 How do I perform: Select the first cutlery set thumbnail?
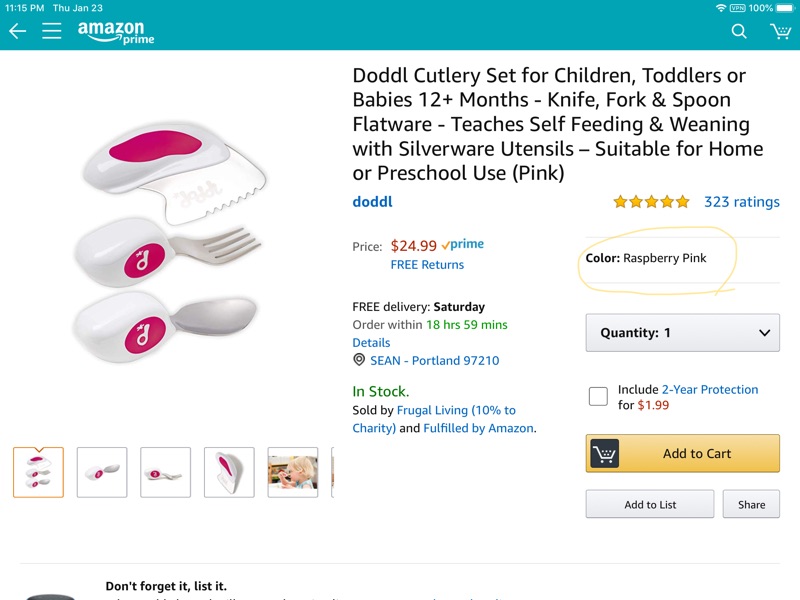pos(38,472)
